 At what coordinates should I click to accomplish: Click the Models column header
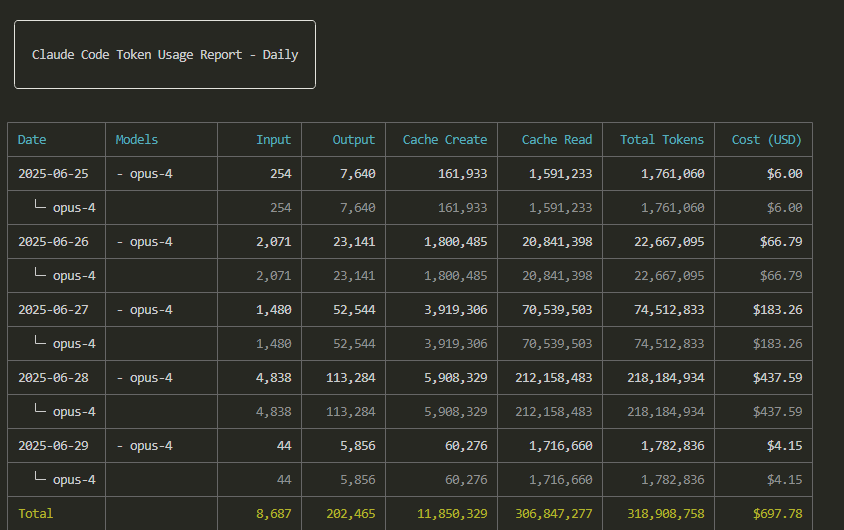(137, 140)
